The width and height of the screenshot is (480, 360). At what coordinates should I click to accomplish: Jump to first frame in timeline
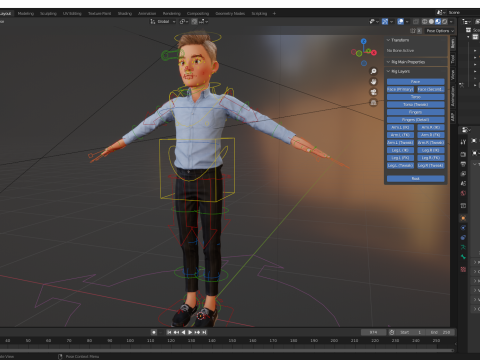[169, 332]
